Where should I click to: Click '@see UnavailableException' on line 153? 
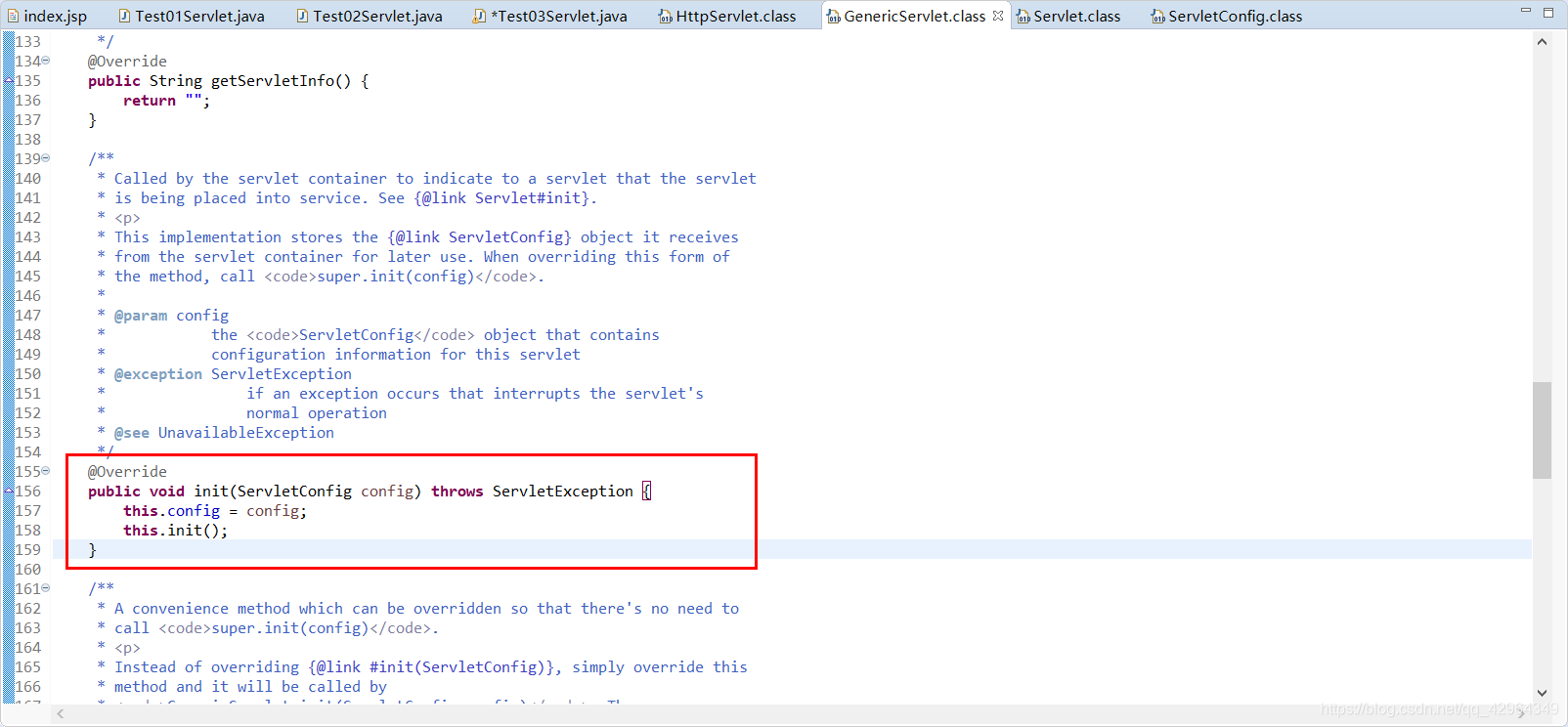[x=224, y=433]
